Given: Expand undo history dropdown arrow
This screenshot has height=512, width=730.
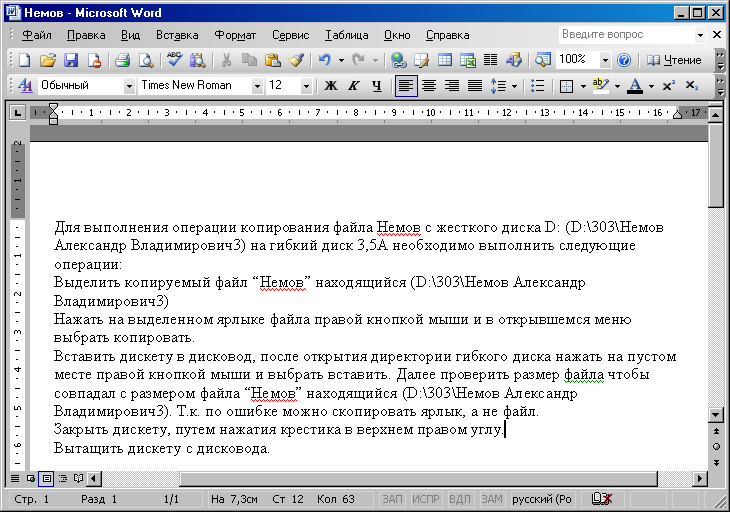Looking at the screenshot, I should 341,60.
